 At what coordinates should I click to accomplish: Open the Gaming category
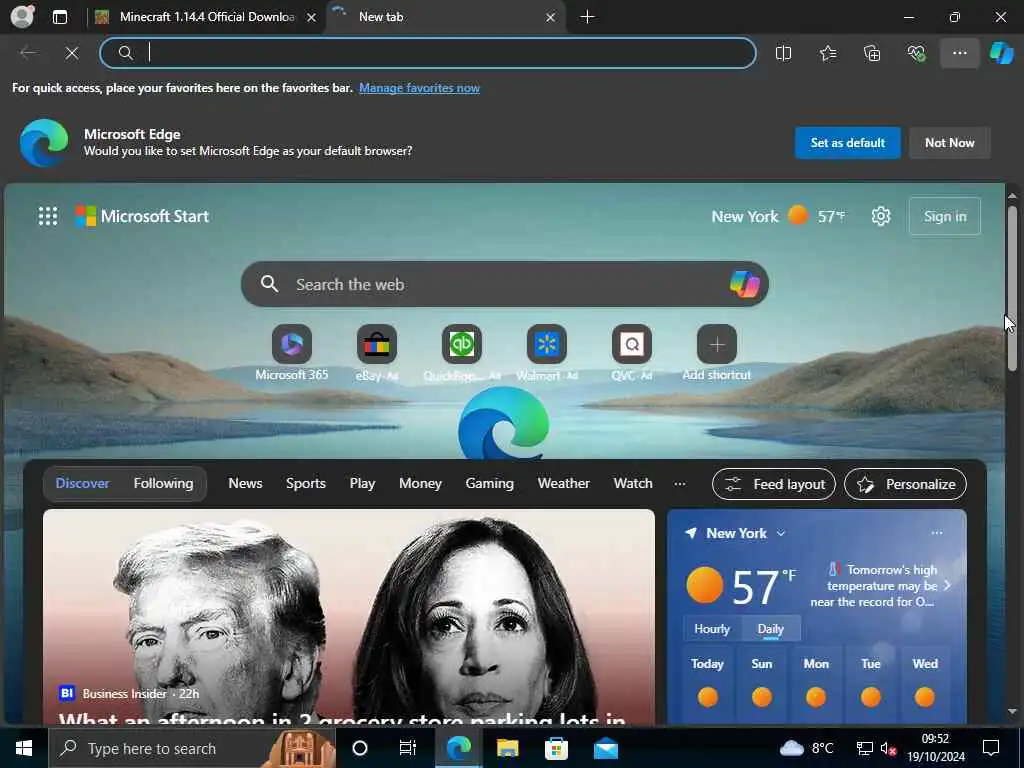click(x=489, y=483)
